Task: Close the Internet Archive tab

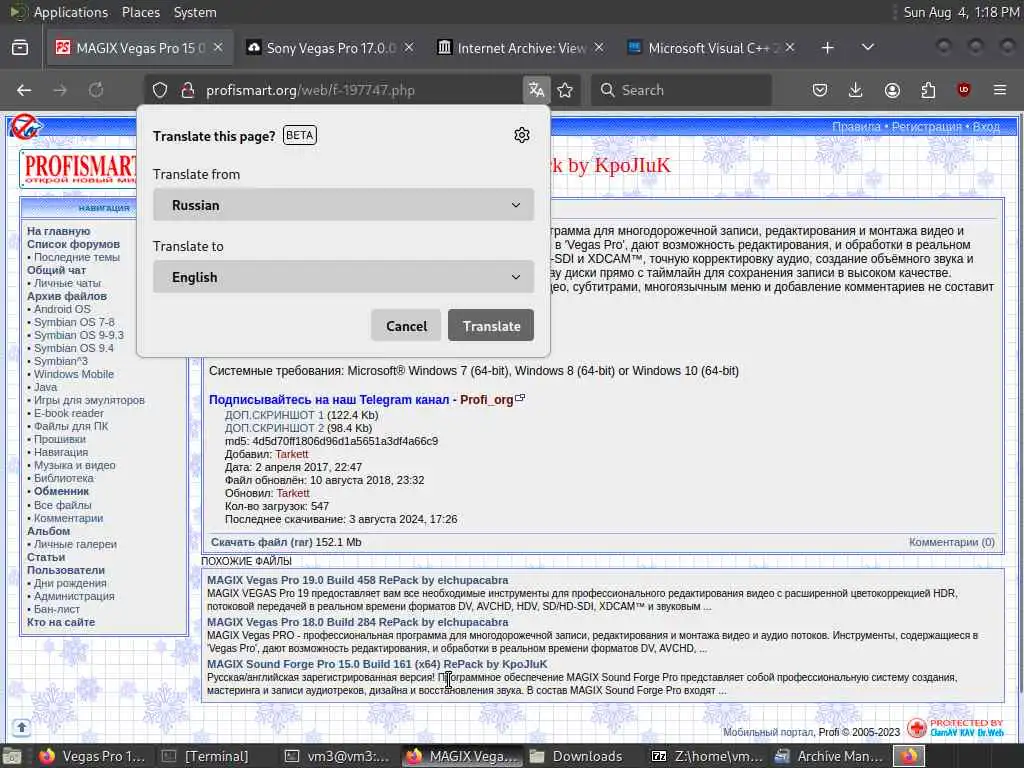Action: click(599, 48)
